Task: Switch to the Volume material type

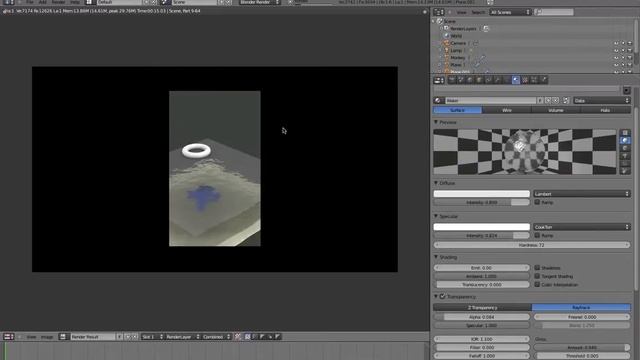Action: tap(556, 110)
